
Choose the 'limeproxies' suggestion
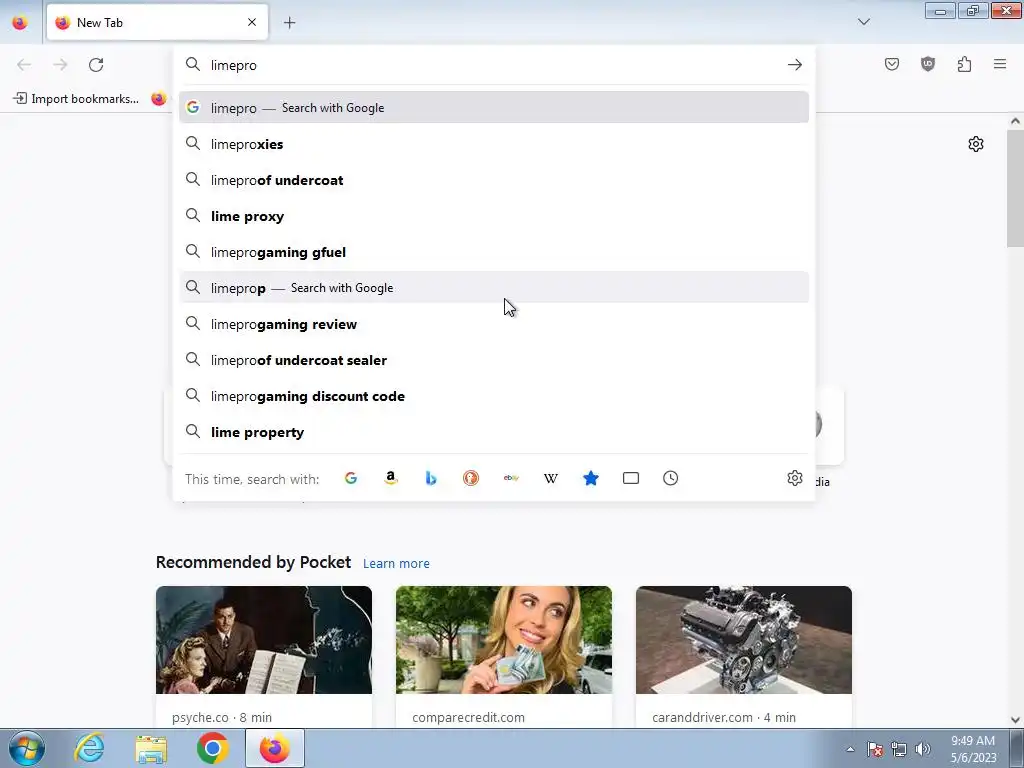click(x=494, y=144)
